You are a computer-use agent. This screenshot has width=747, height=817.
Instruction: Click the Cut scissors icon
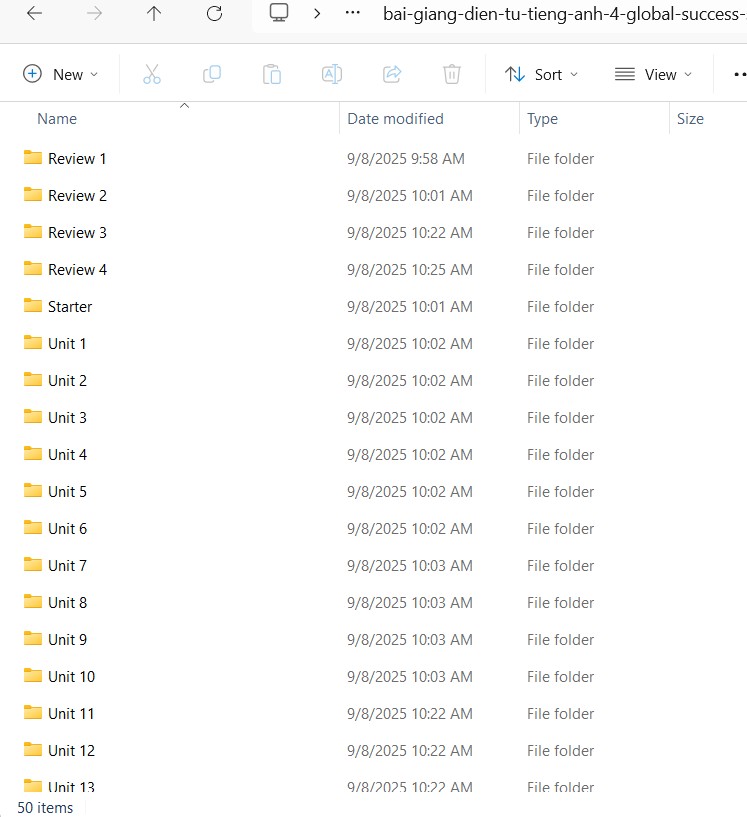pos(152,74)
